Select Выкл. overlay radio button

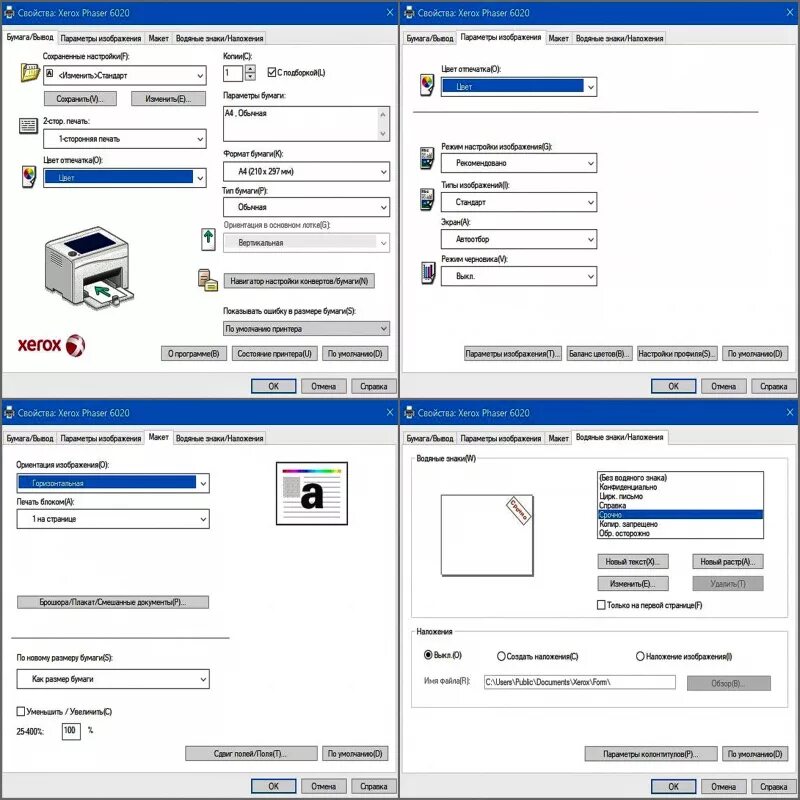click(428, 655)
